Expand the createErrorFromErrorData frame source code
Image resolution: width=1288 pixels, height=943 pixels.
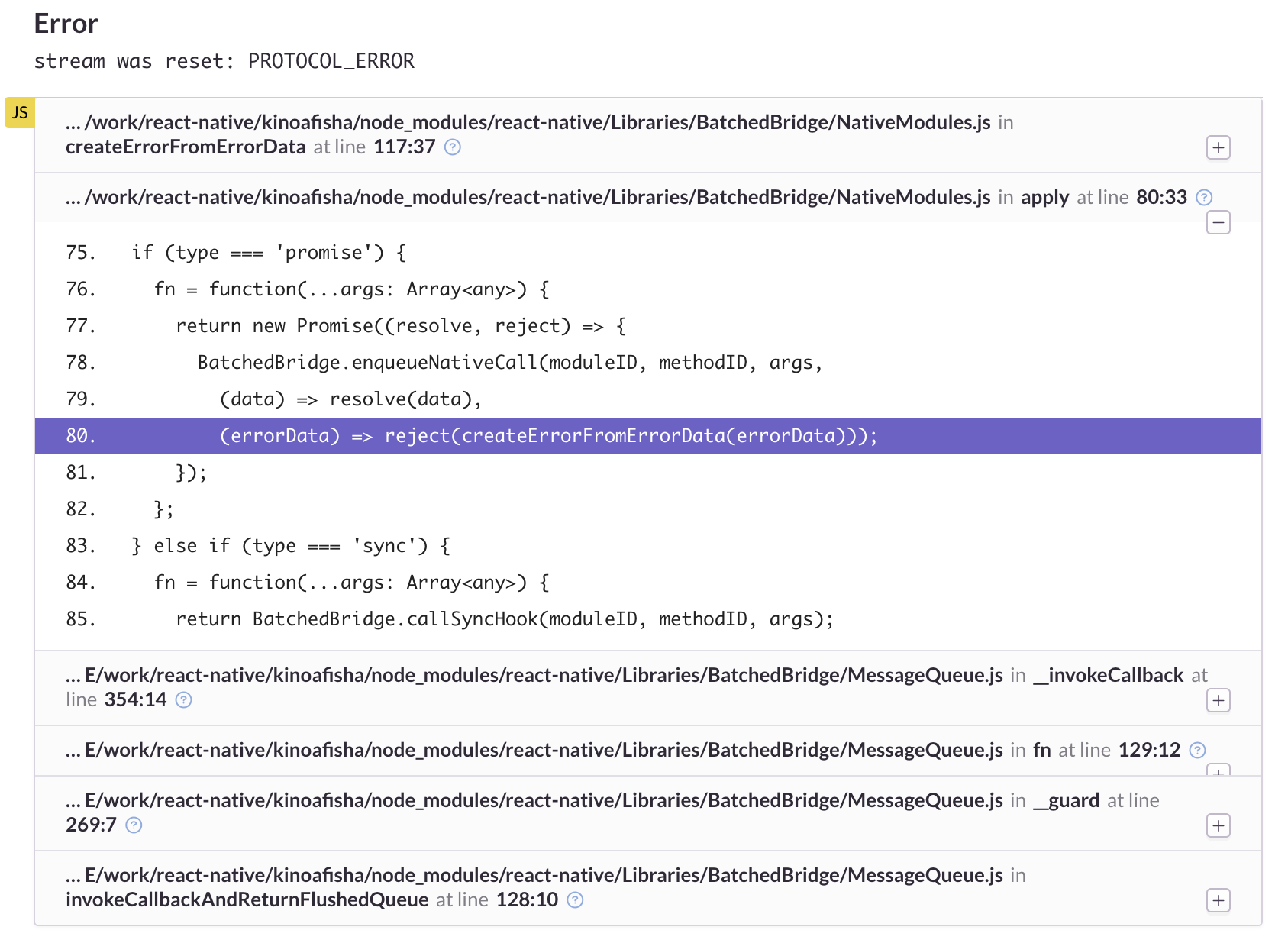(x=1219, y=147)
